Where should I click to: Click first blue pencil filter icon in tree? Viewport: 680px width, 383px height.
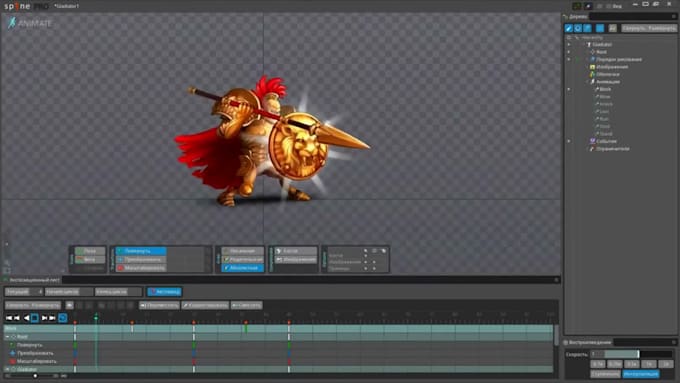click(x=569, y=28)
